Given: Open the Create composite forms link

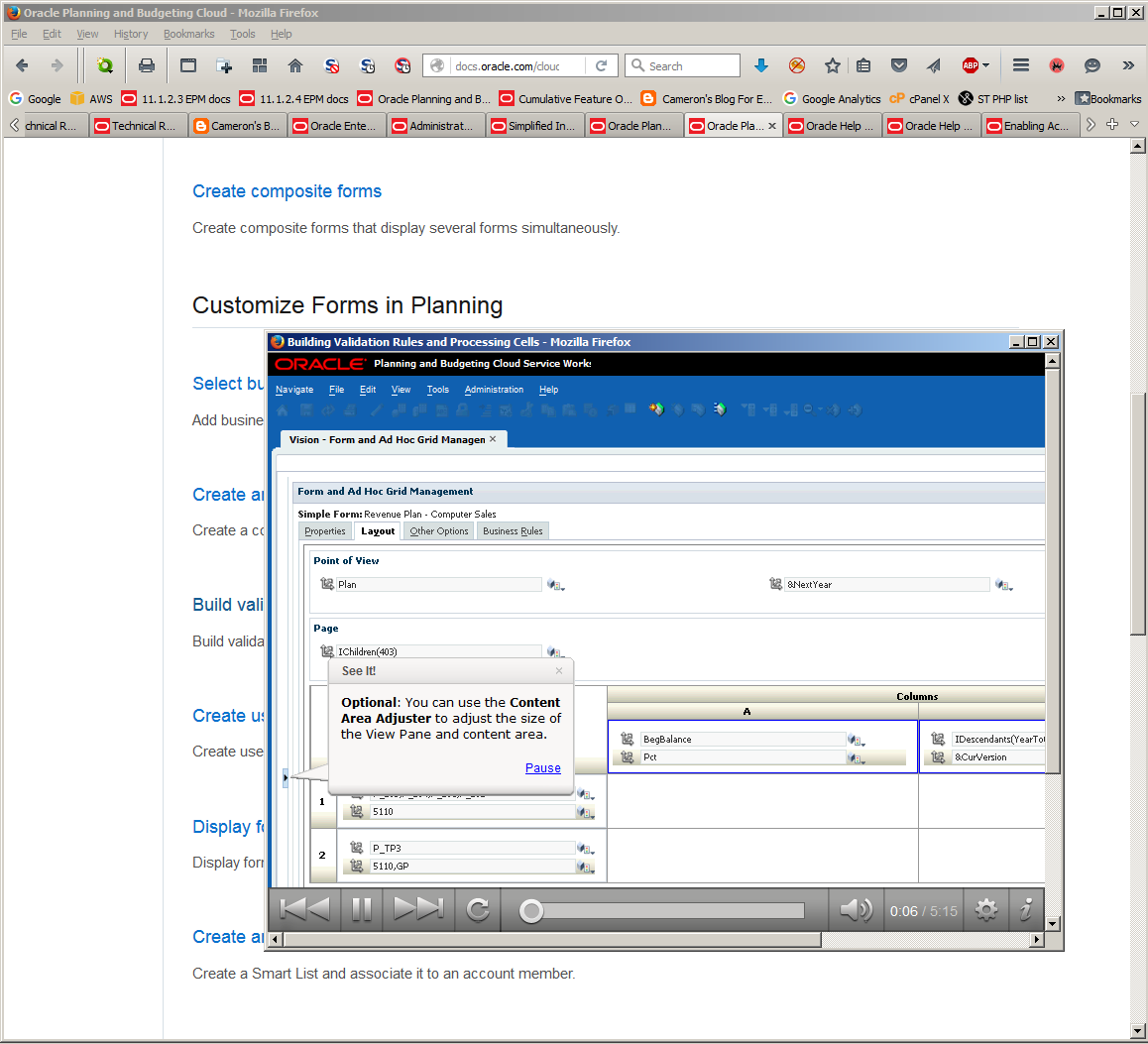Looking at the screenshot, I should (x=287, y=191).
